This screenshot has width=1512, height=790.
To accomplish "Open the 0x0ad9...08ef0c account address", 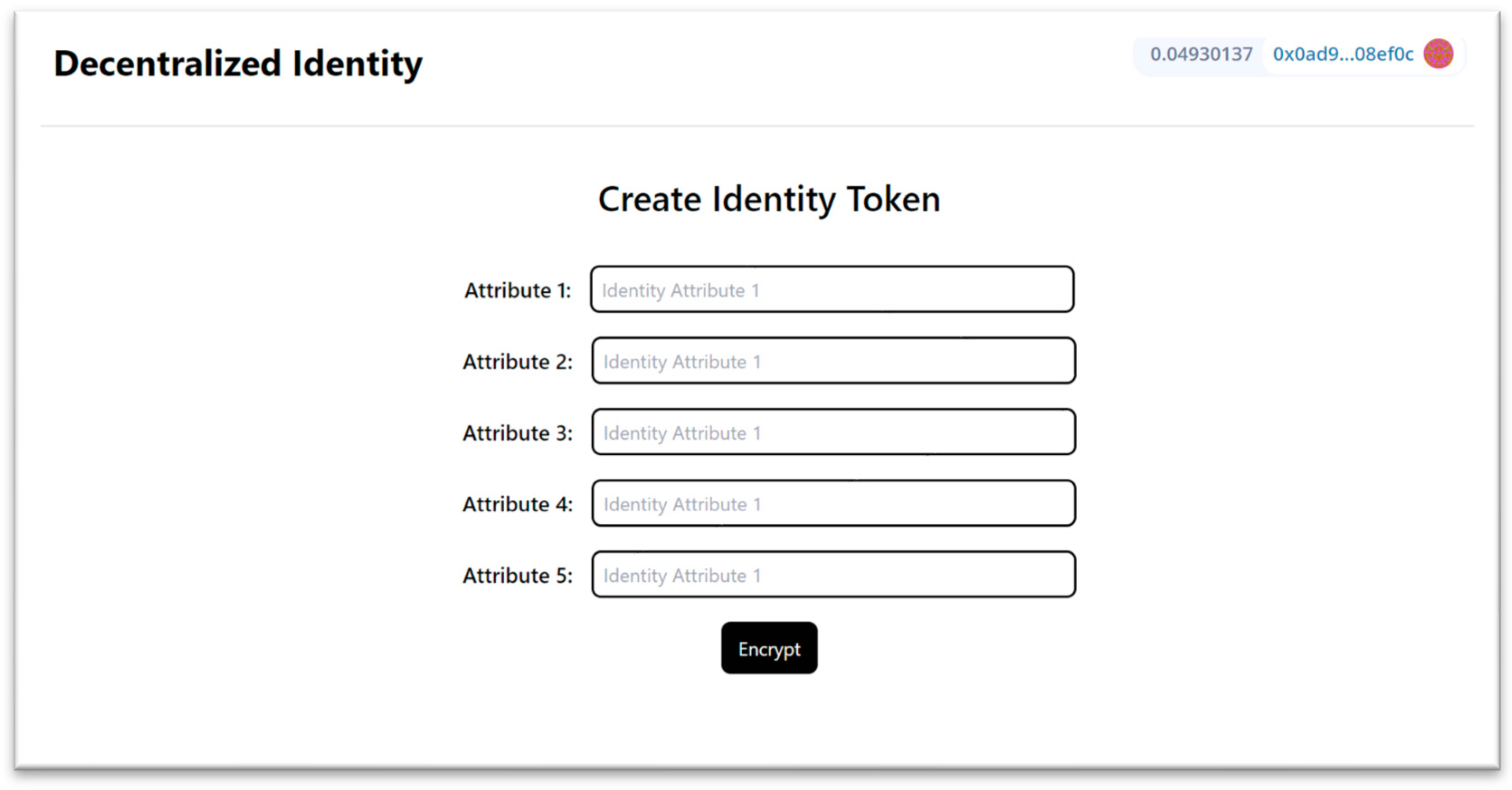I will click(x=1343, y=55).
